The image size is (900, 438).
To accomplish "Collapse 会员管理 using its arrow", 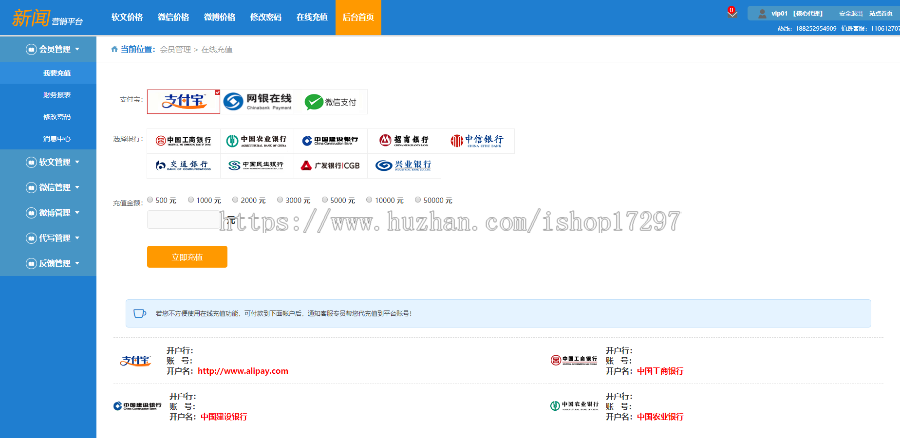I will pos(77,49).
